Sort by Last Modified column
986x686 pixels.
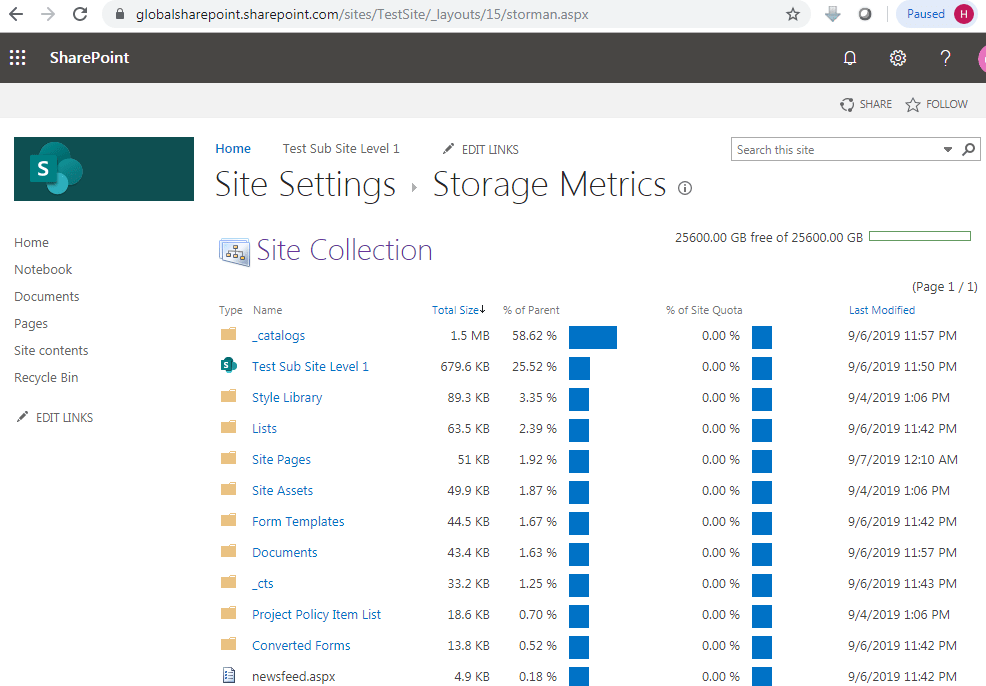[x=882, y=310]
